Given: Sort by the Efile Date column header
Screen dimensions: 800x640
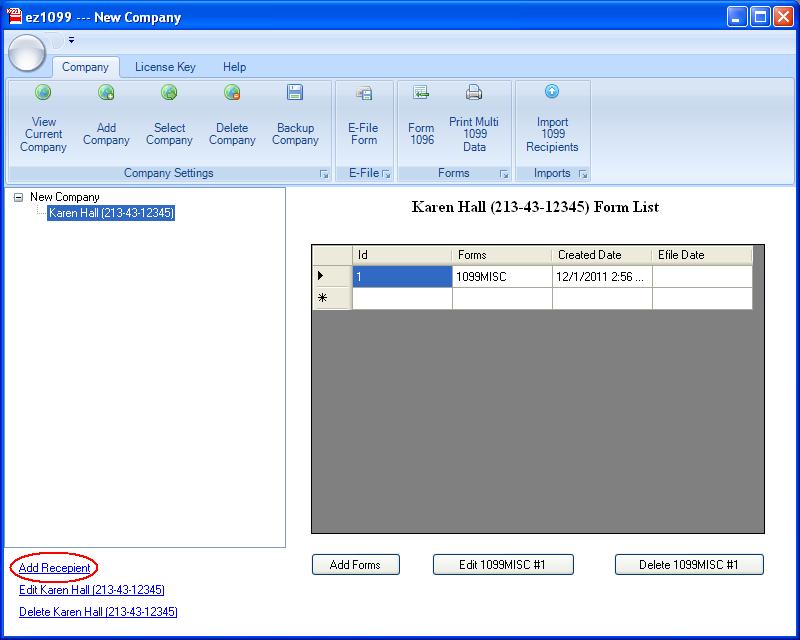Looking at the screenshot, I should pos(702,255).
